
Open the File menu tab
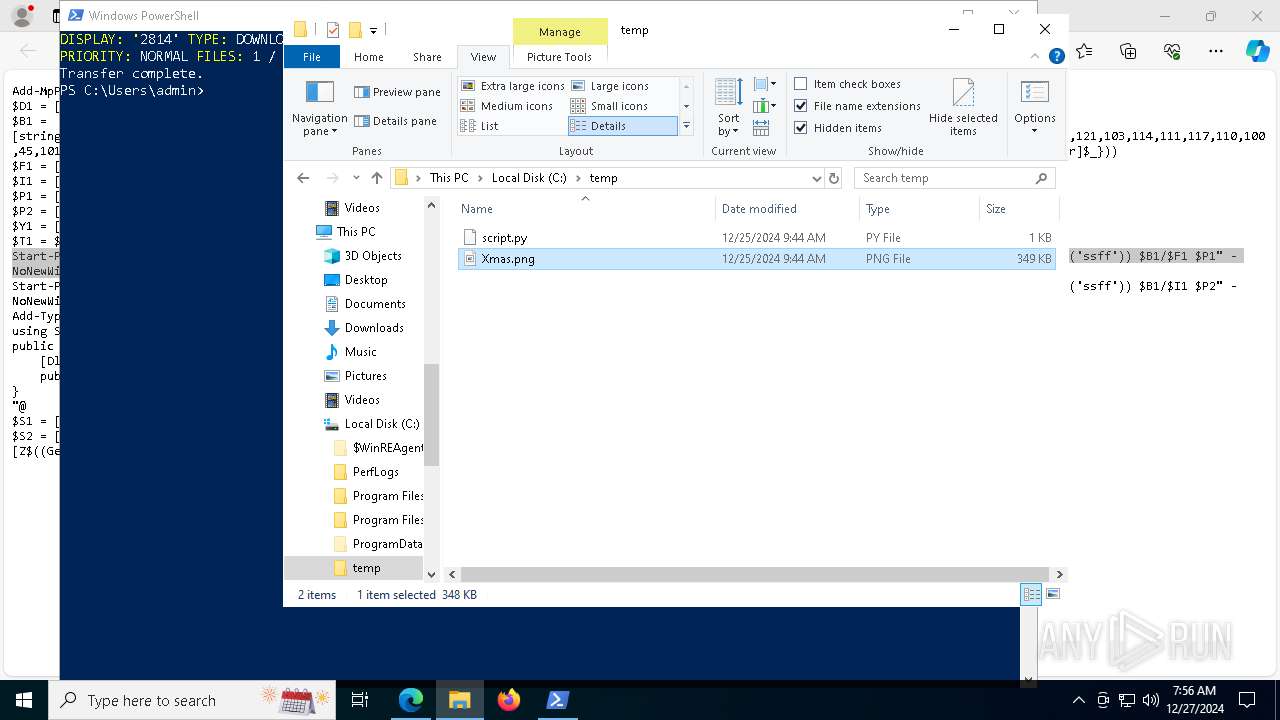pos(312,57)
